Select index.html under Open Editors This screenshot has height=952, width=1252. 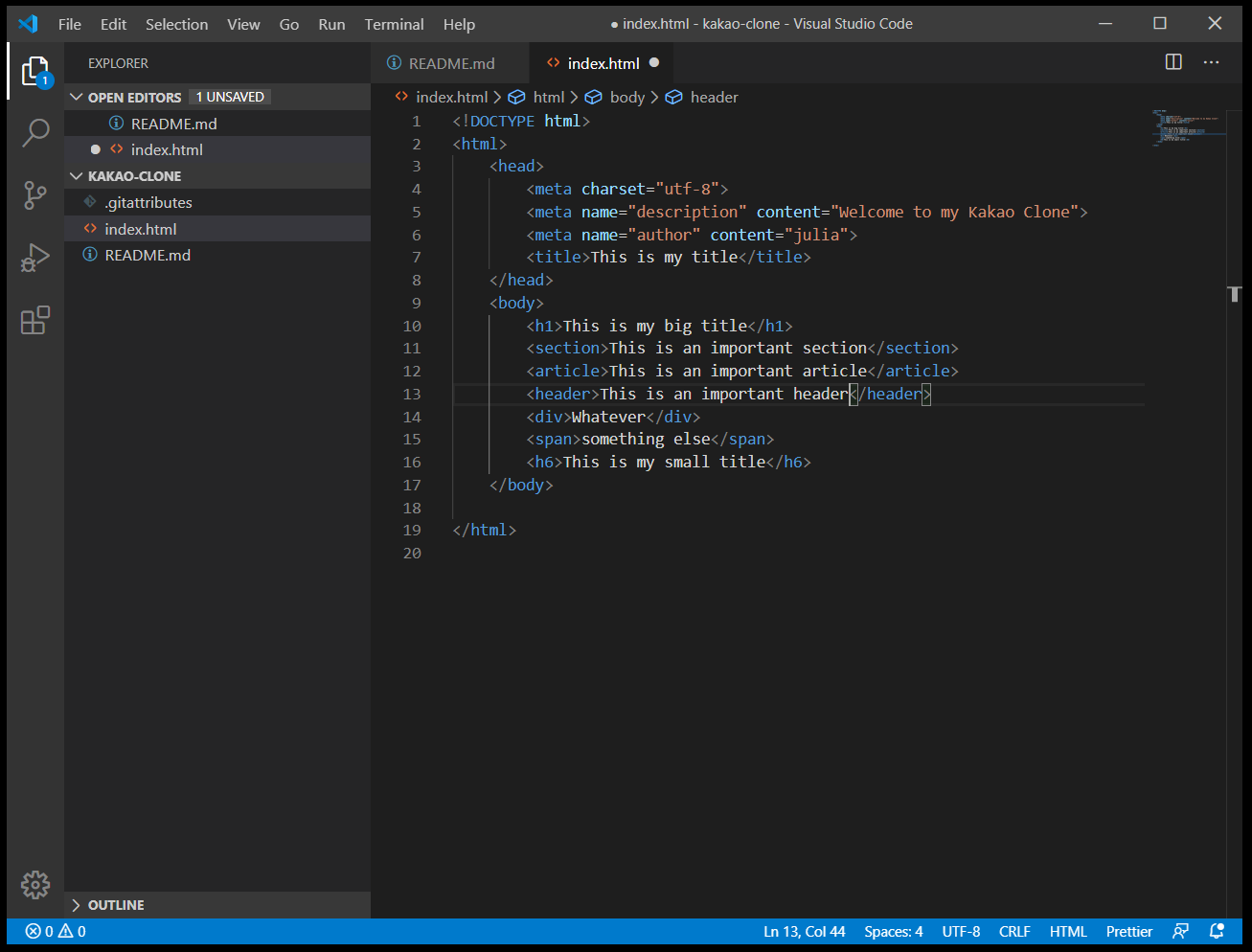point(217,149)
